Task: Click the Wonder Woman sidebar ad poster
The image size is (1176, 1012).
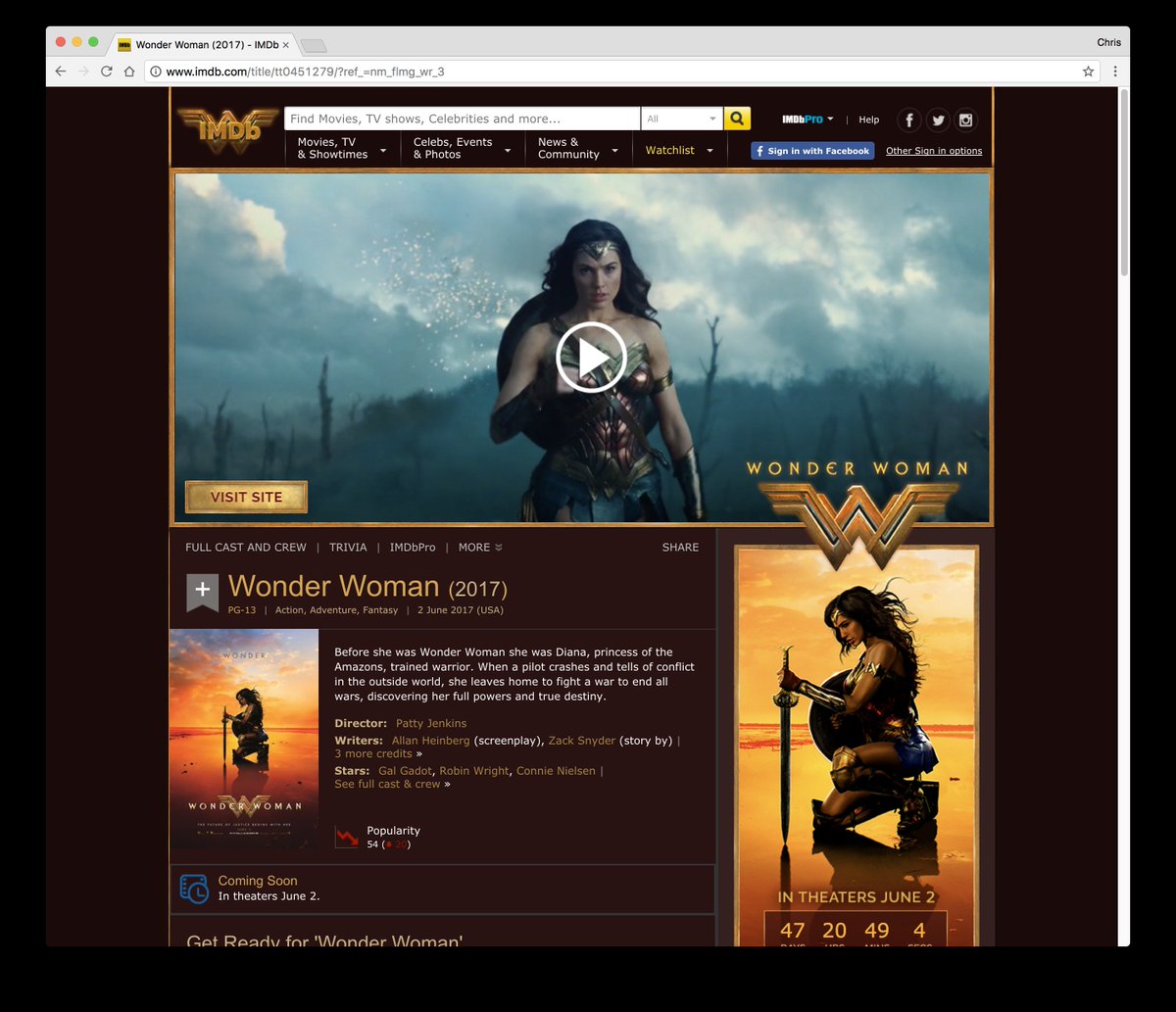Action: 857,745
